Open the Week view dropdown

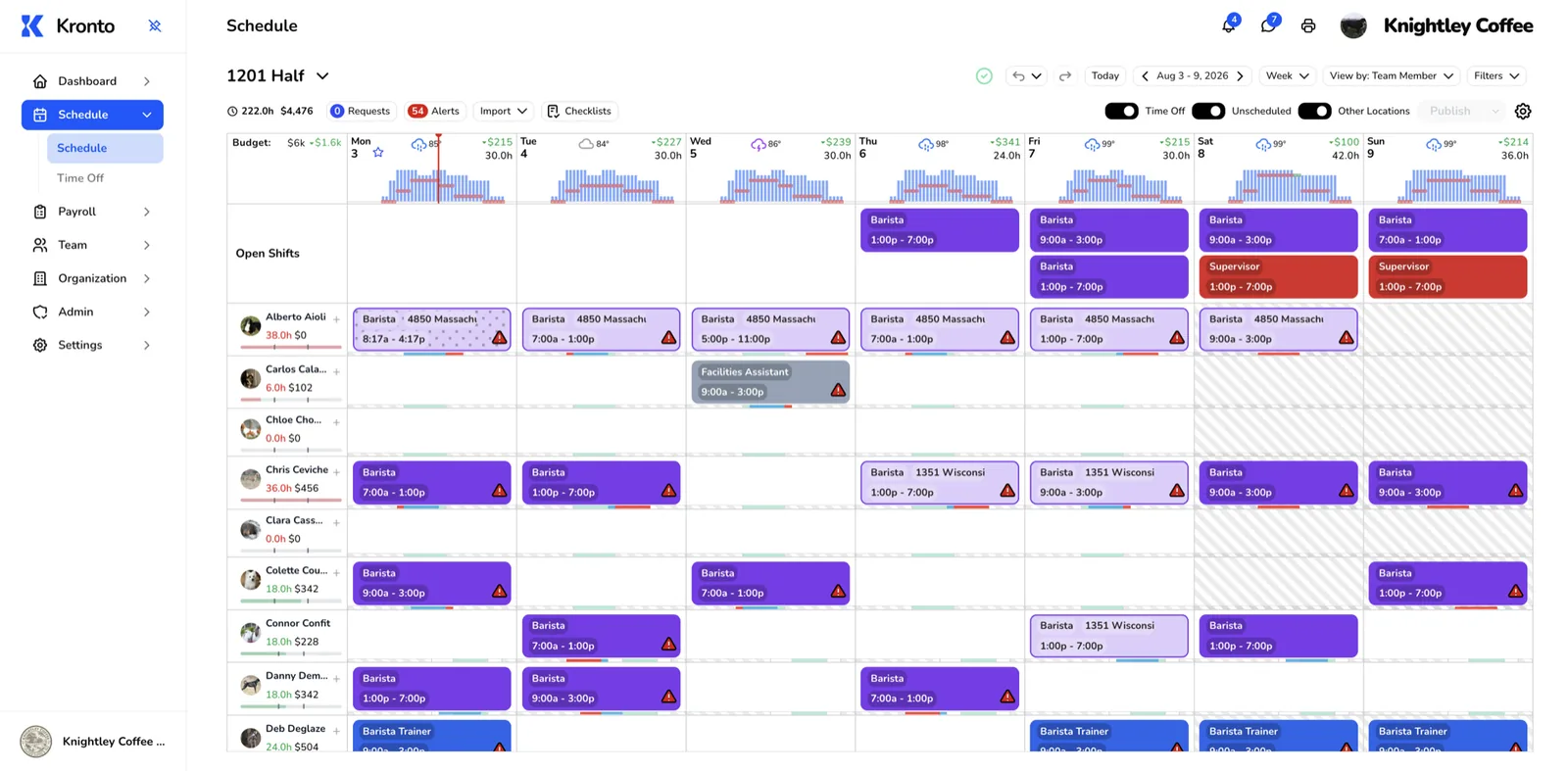pyautogui.click(x=1287, y=76)
